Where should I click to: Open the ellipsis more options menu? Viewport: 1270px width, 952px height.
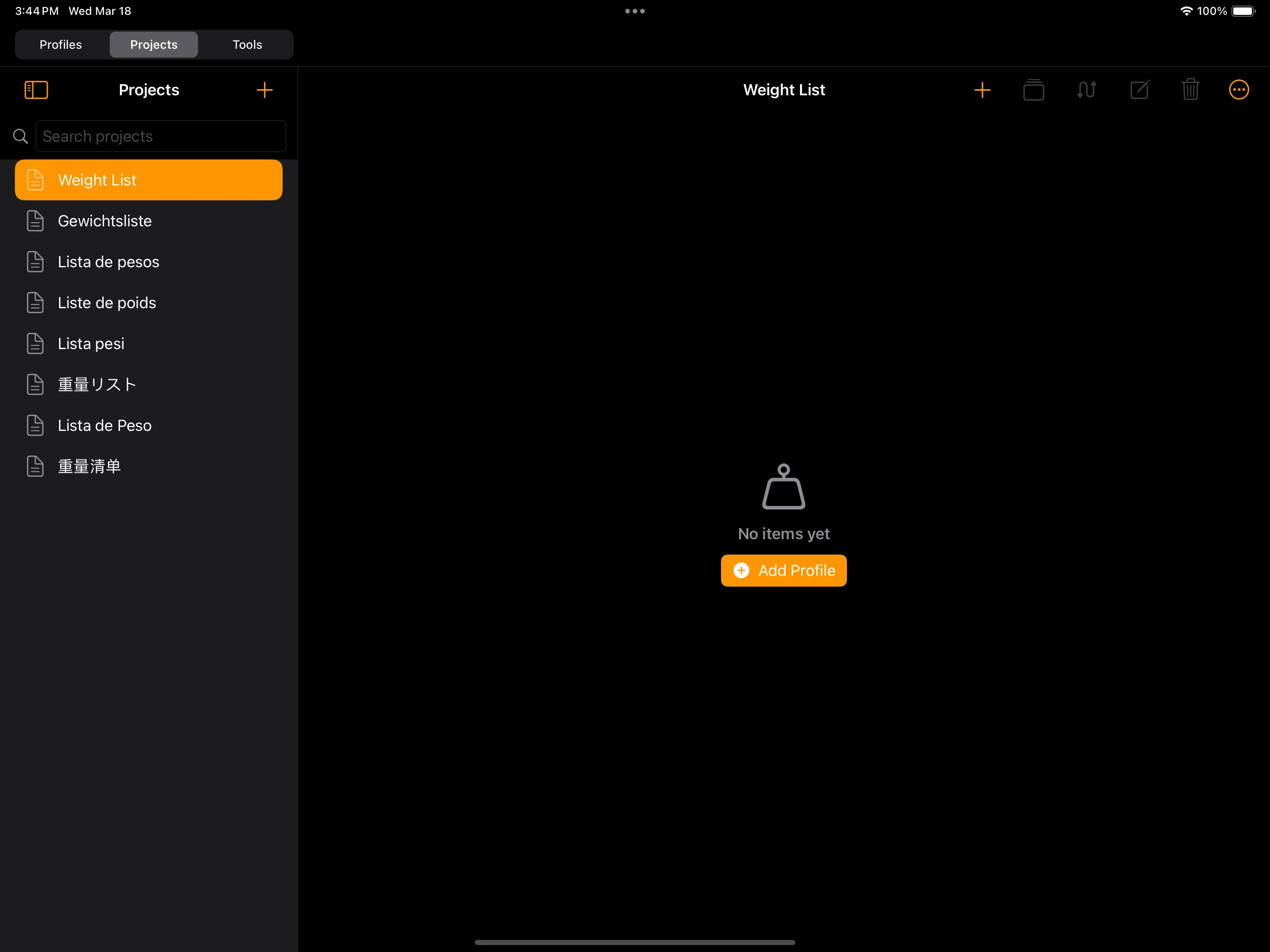(x=1238, y=90)
